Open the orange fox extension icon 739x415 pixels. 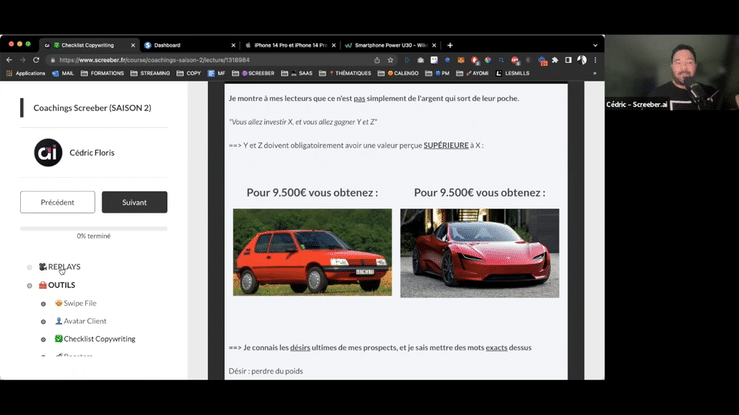(461, 60)
